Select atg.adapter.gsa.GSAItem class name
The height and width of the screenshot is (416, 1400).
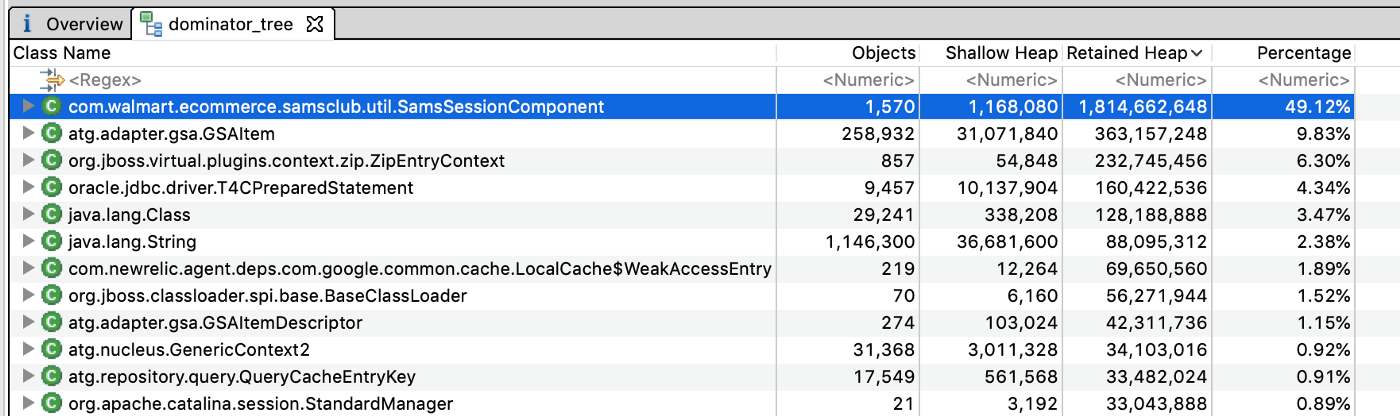coord(171,133)
